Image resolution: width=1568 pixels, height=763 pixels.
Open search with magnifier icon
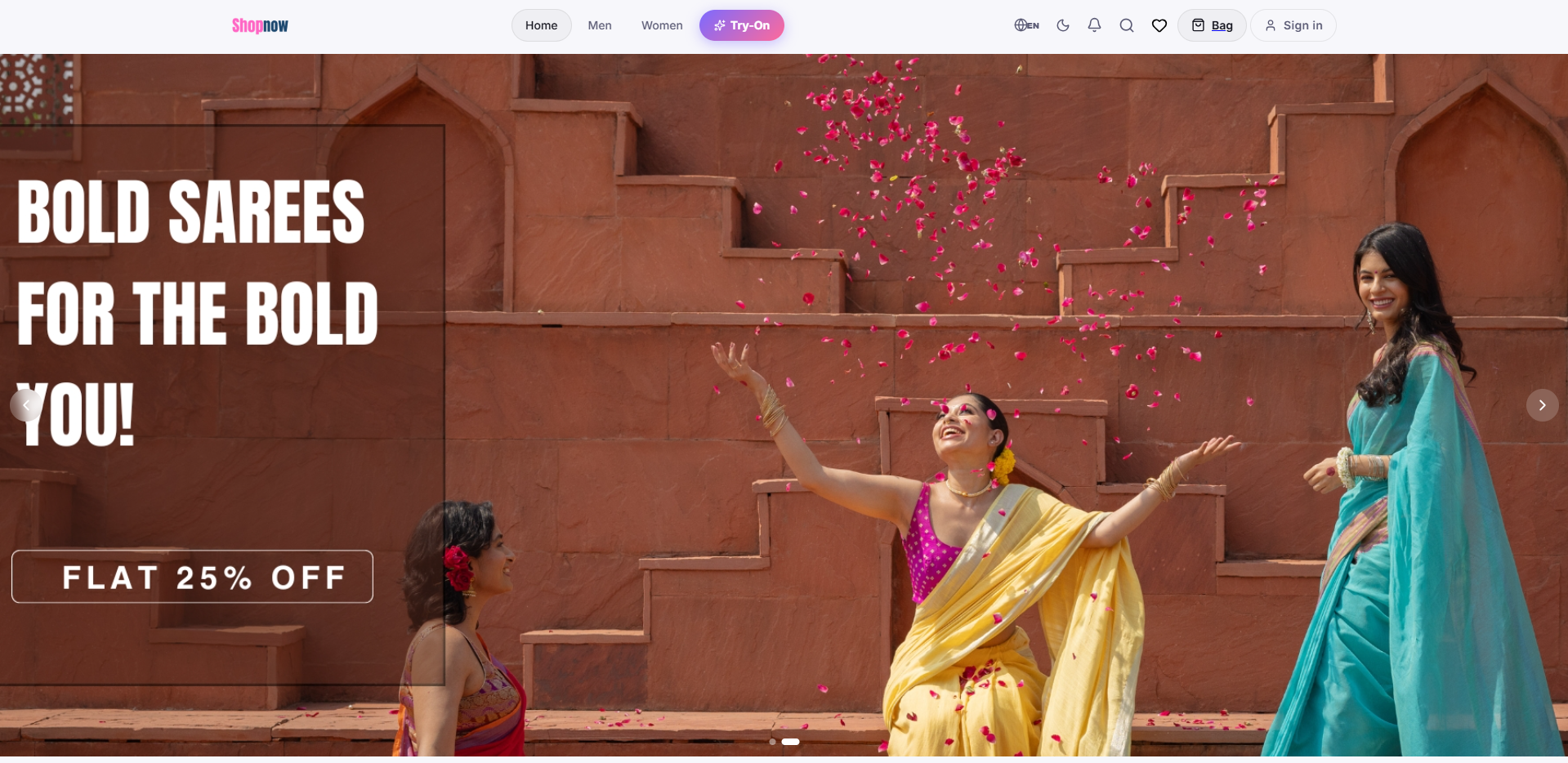[1127, 25]
